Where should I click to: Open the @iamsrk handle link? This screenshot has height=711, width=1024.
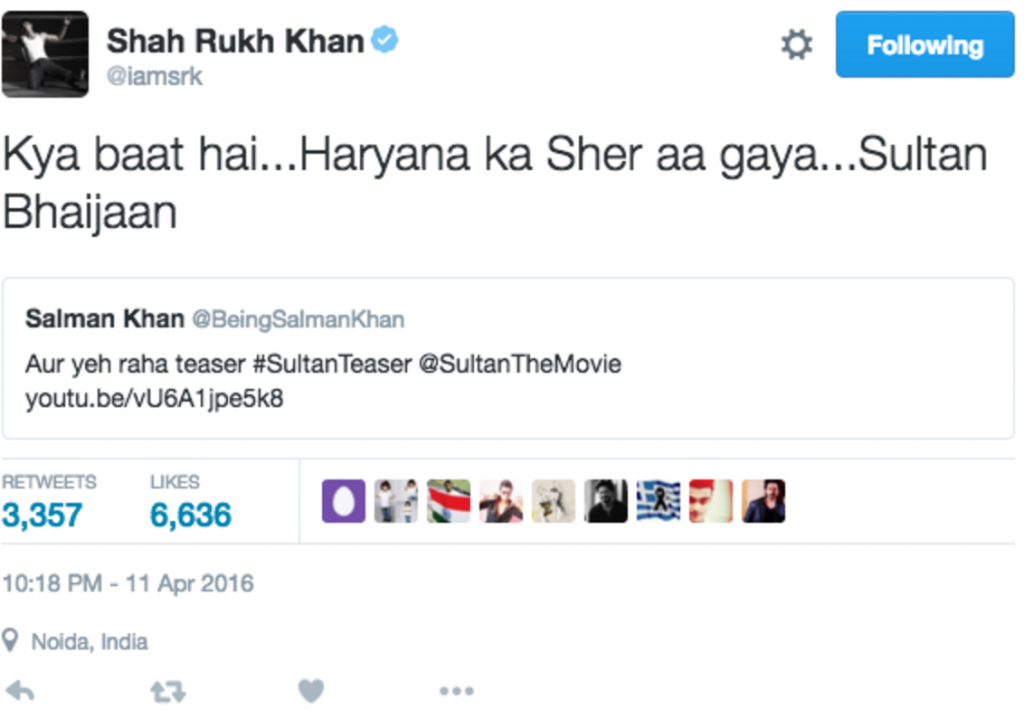(x=154, y=77)
